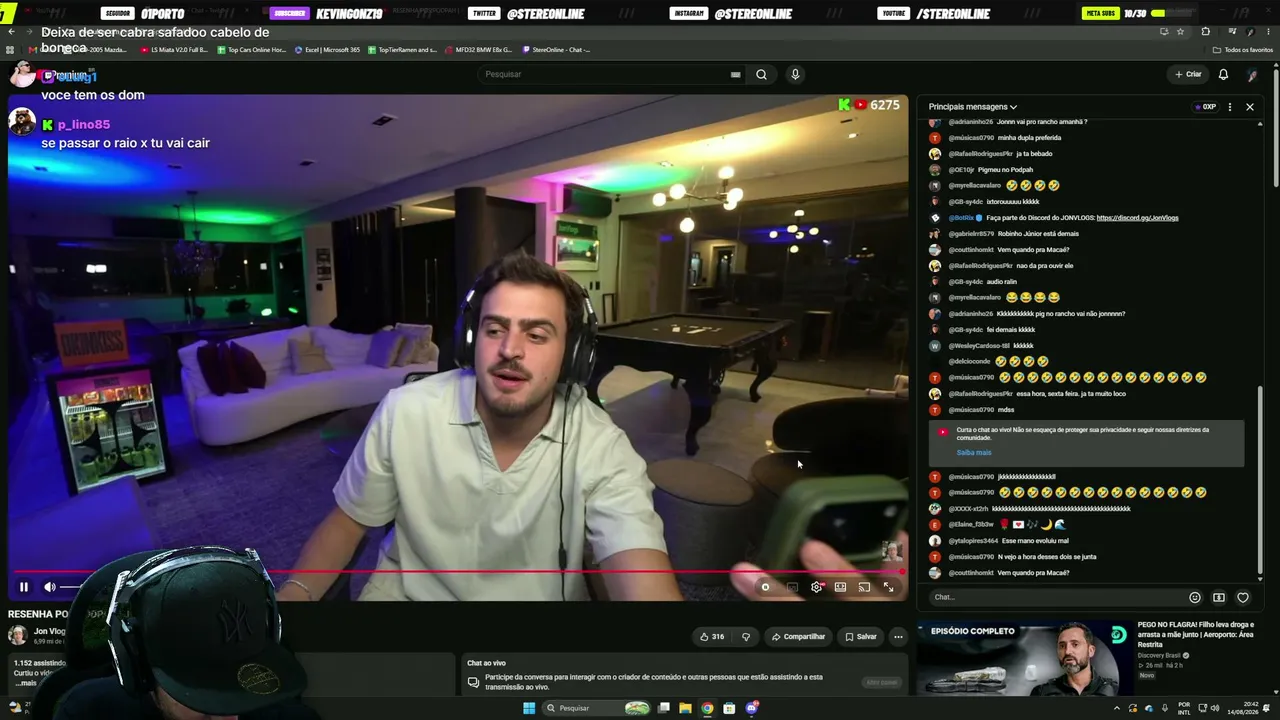
Task: Toggle the autoplay switch in player
Action: [765, 587]
